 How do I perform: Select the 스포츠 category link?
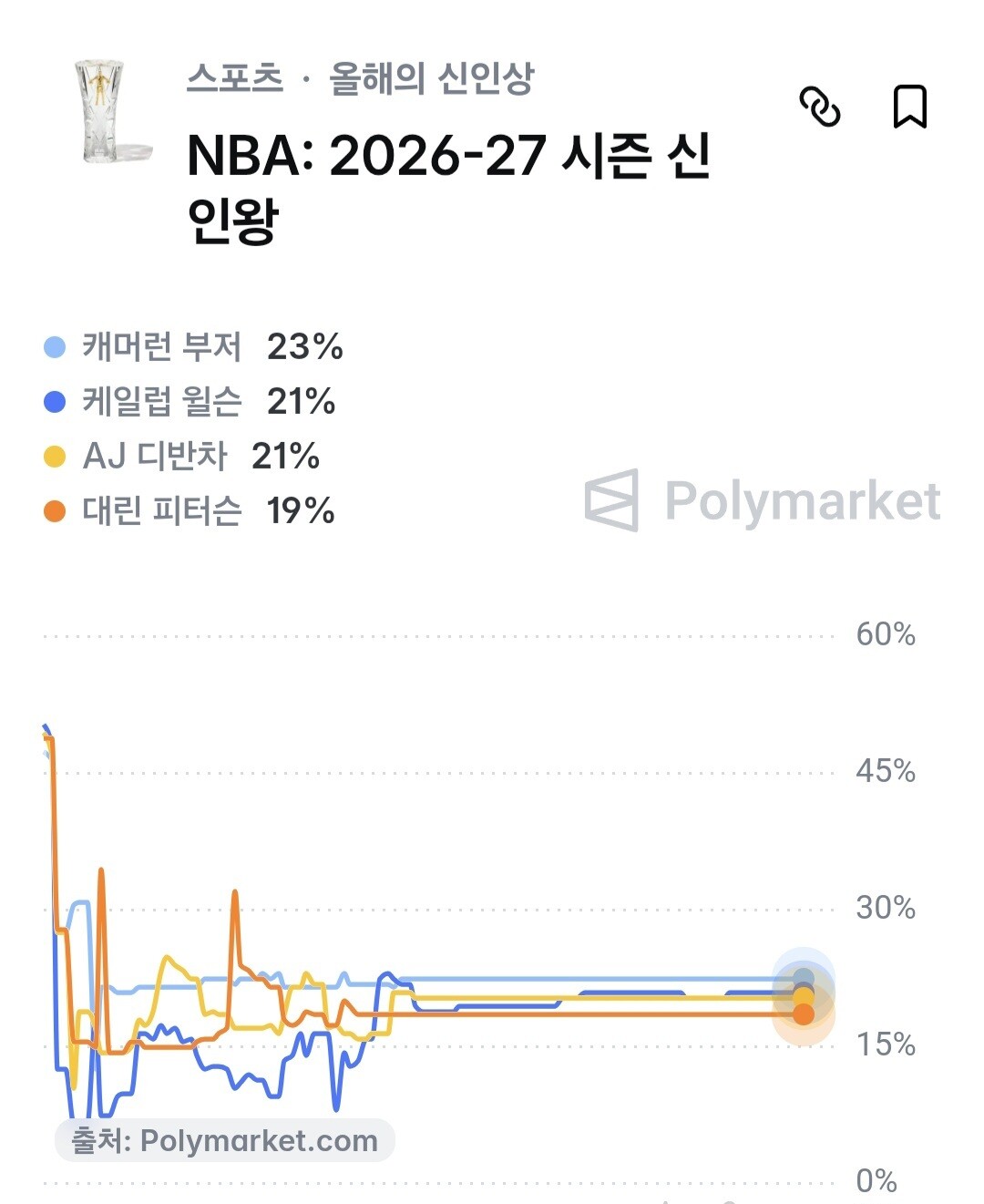point(235,78)
